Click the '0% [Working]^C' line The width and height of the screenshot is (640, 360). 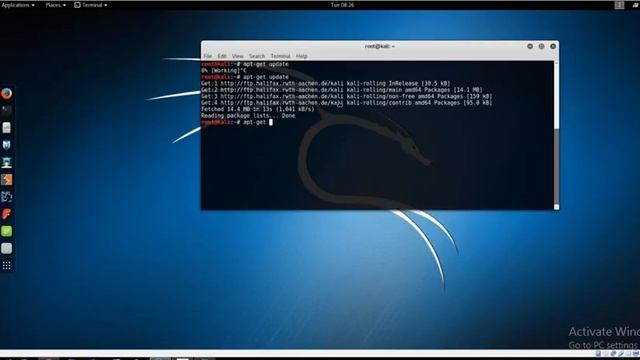(224, 71)
